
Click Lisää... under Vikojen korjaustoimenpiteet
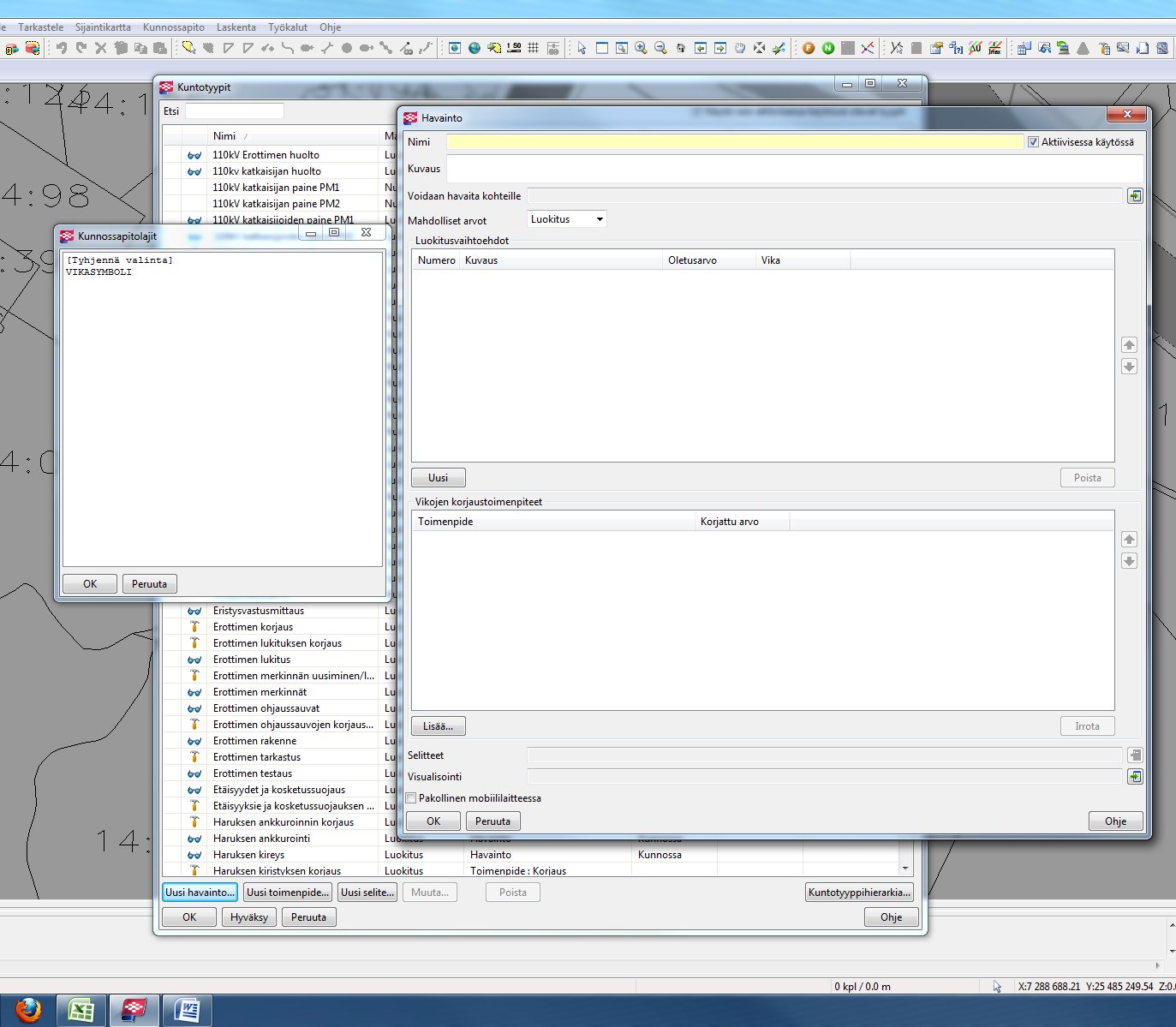[439, 726]
